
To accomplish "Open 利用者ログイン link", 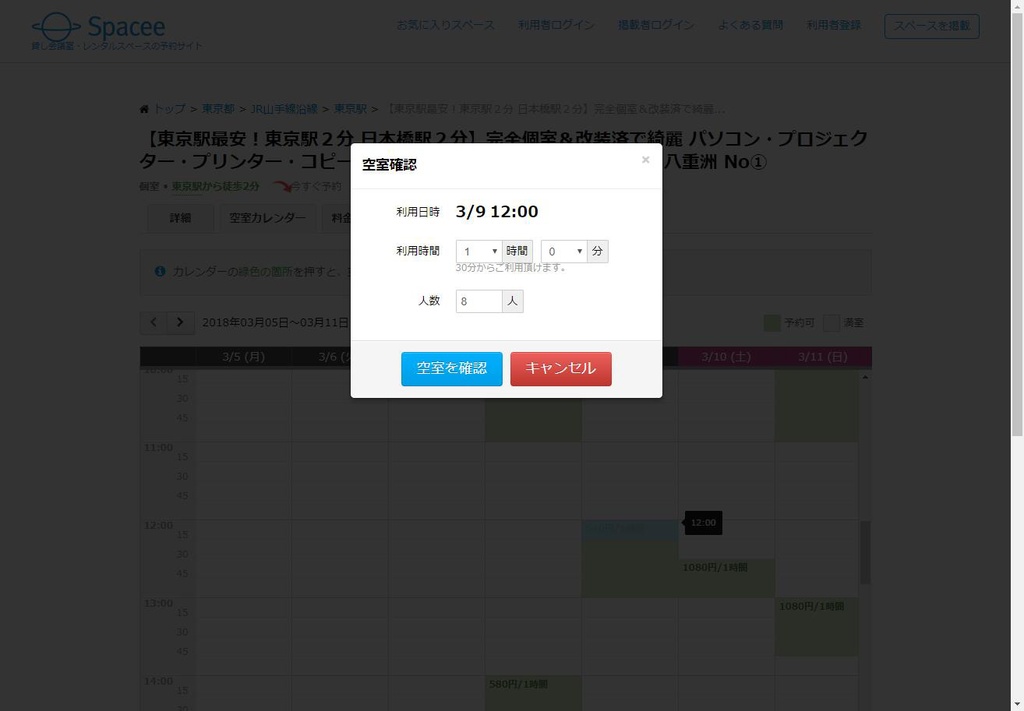I will click(x=556, y=25).
